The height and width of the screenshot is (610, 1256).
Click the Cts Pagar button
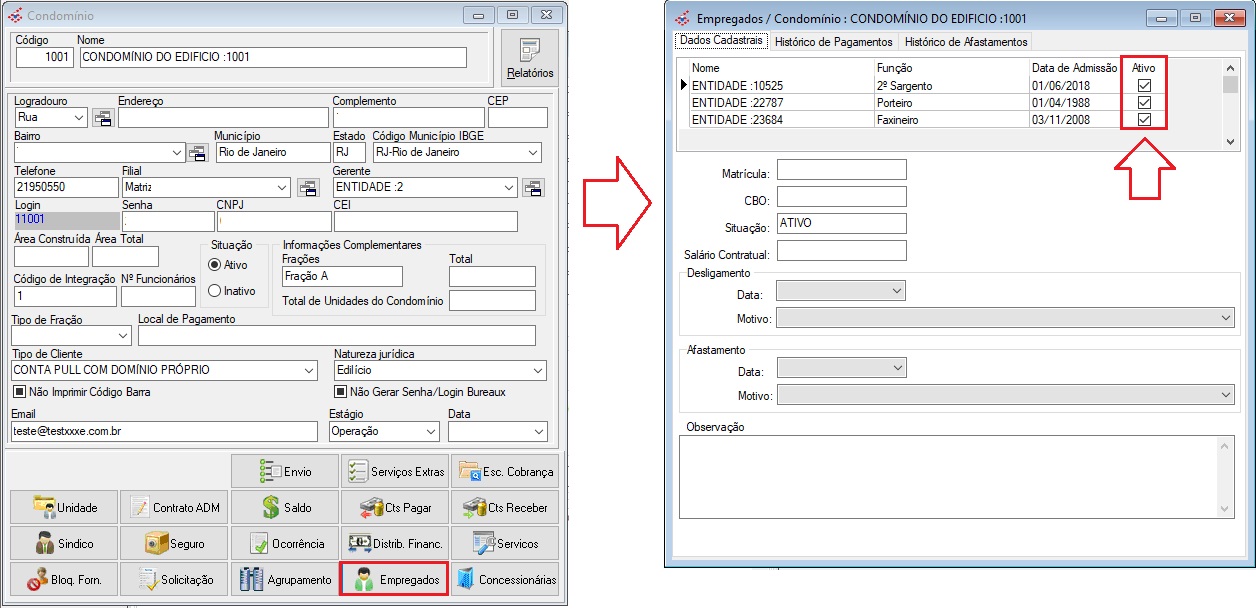pyautogui.click(x=394, y=508)
